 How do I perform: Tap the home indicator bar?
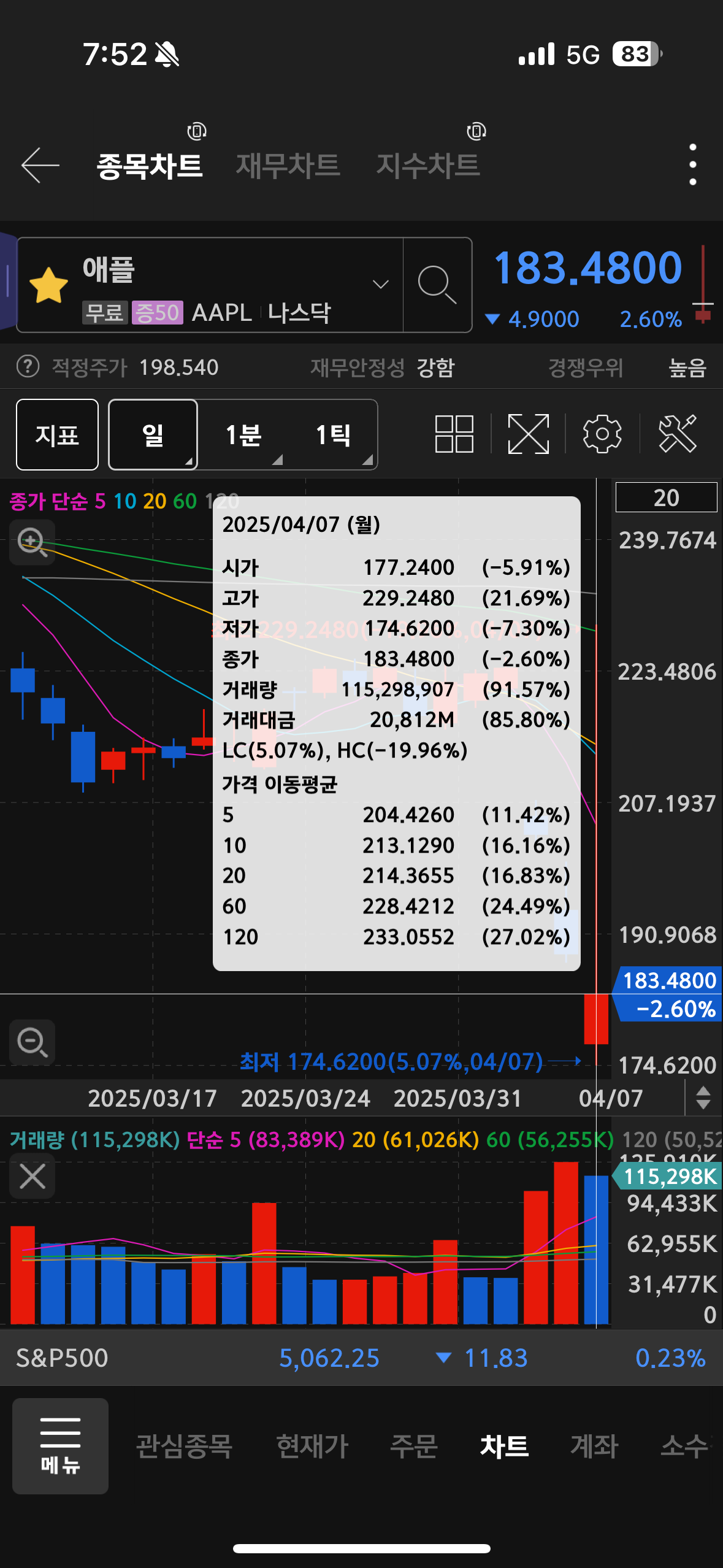[x=362, y=1548]
